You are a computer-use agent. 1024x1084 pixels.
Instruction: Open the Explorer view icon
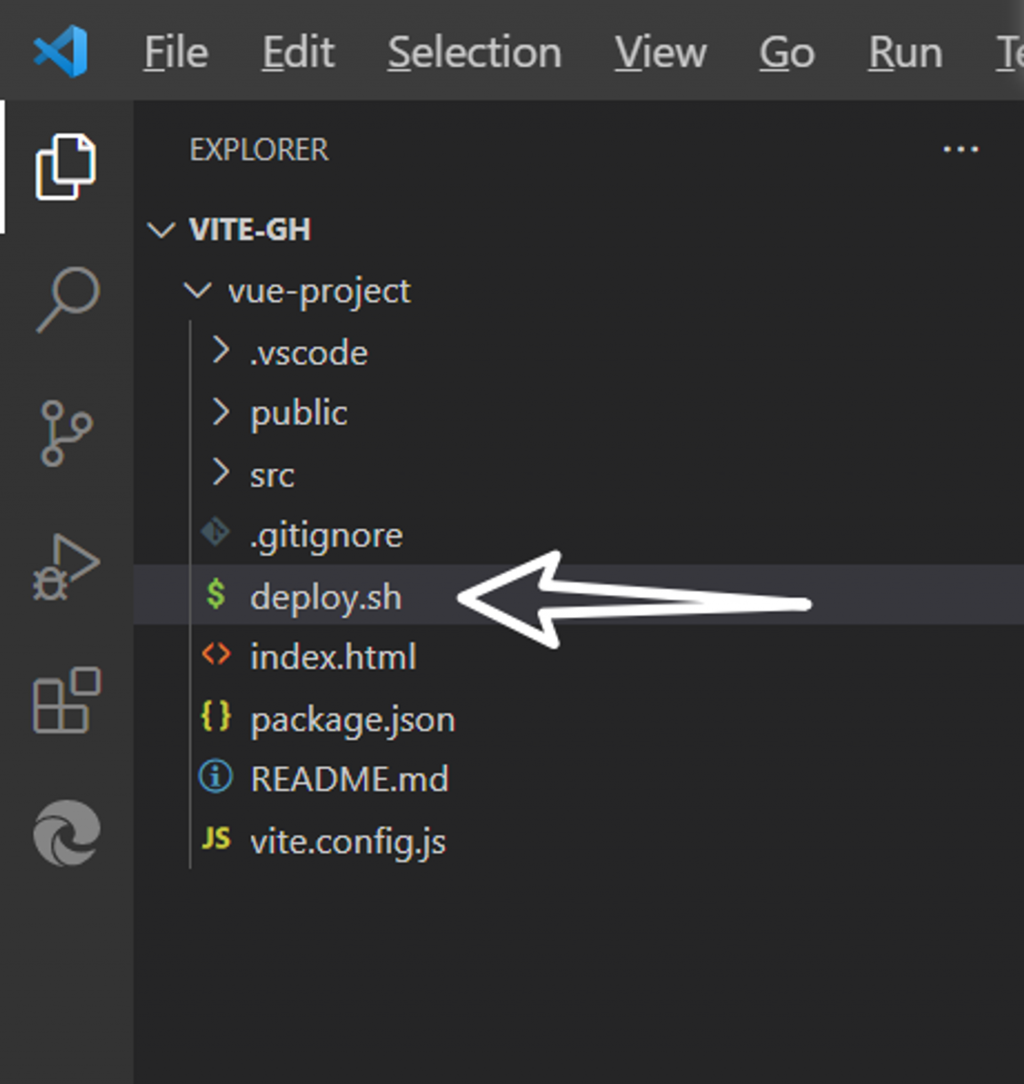pyautogui.click(x=66, y=165)
